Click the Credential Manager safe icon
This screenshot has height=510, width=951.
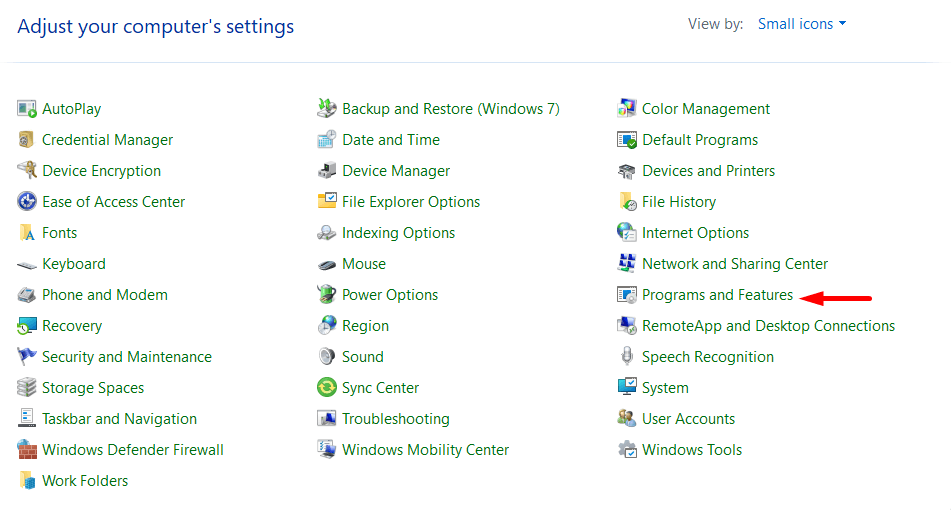click(27, 140)
